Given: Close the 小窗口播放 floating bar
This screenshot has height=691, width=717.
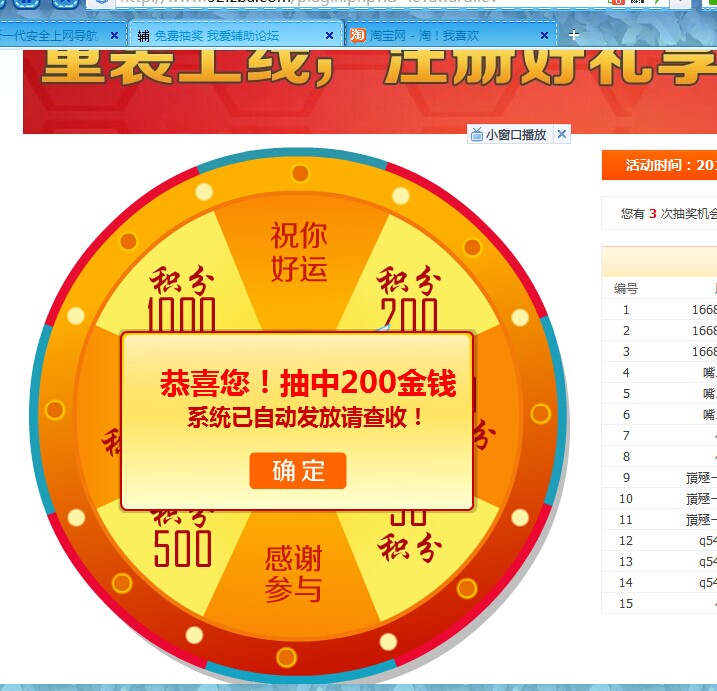Looking at the screenshot, I should pos(562,134).
